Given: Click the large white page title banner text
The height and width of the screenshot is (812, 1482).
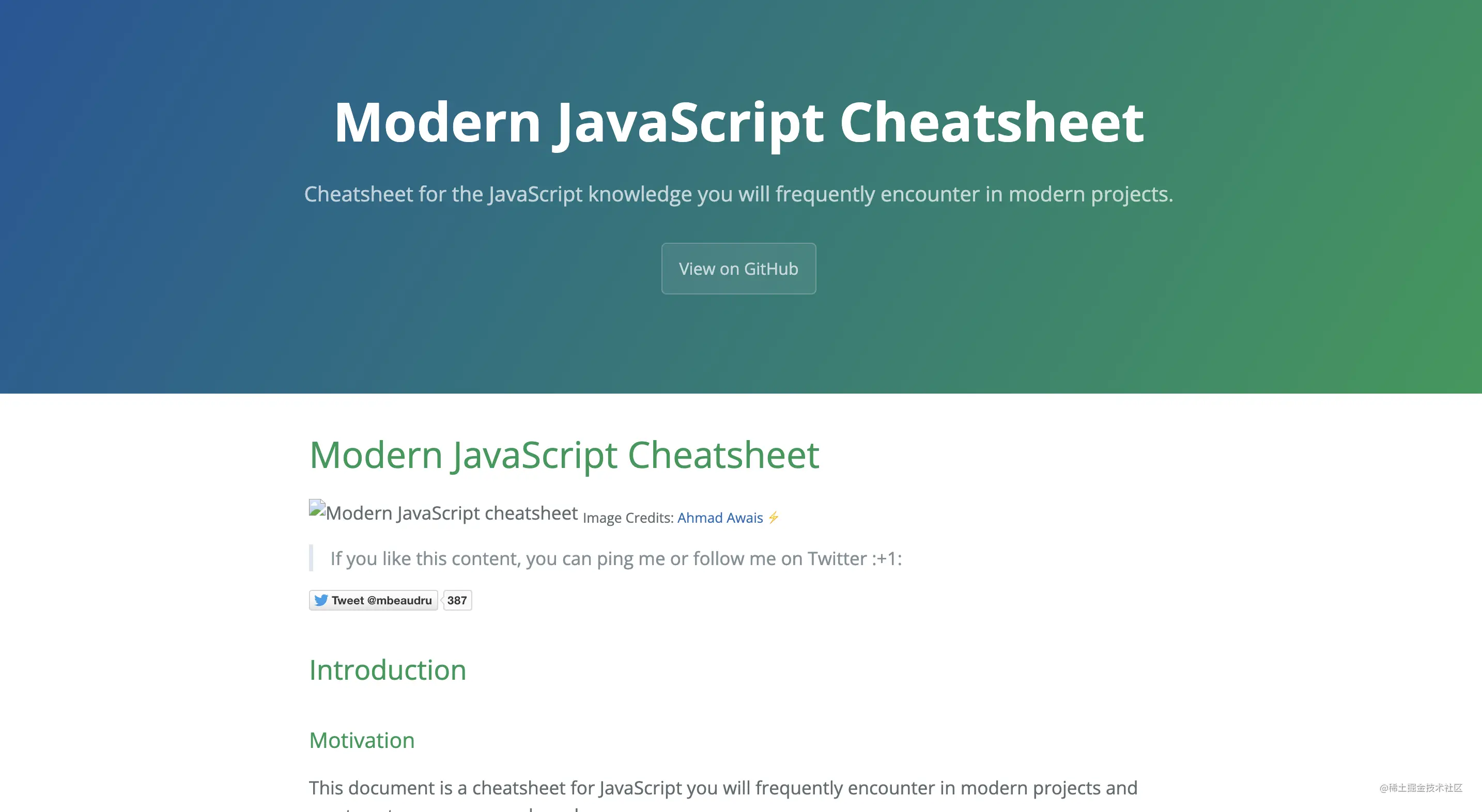Looking at the screenshot, I should (x=739, y=121).
